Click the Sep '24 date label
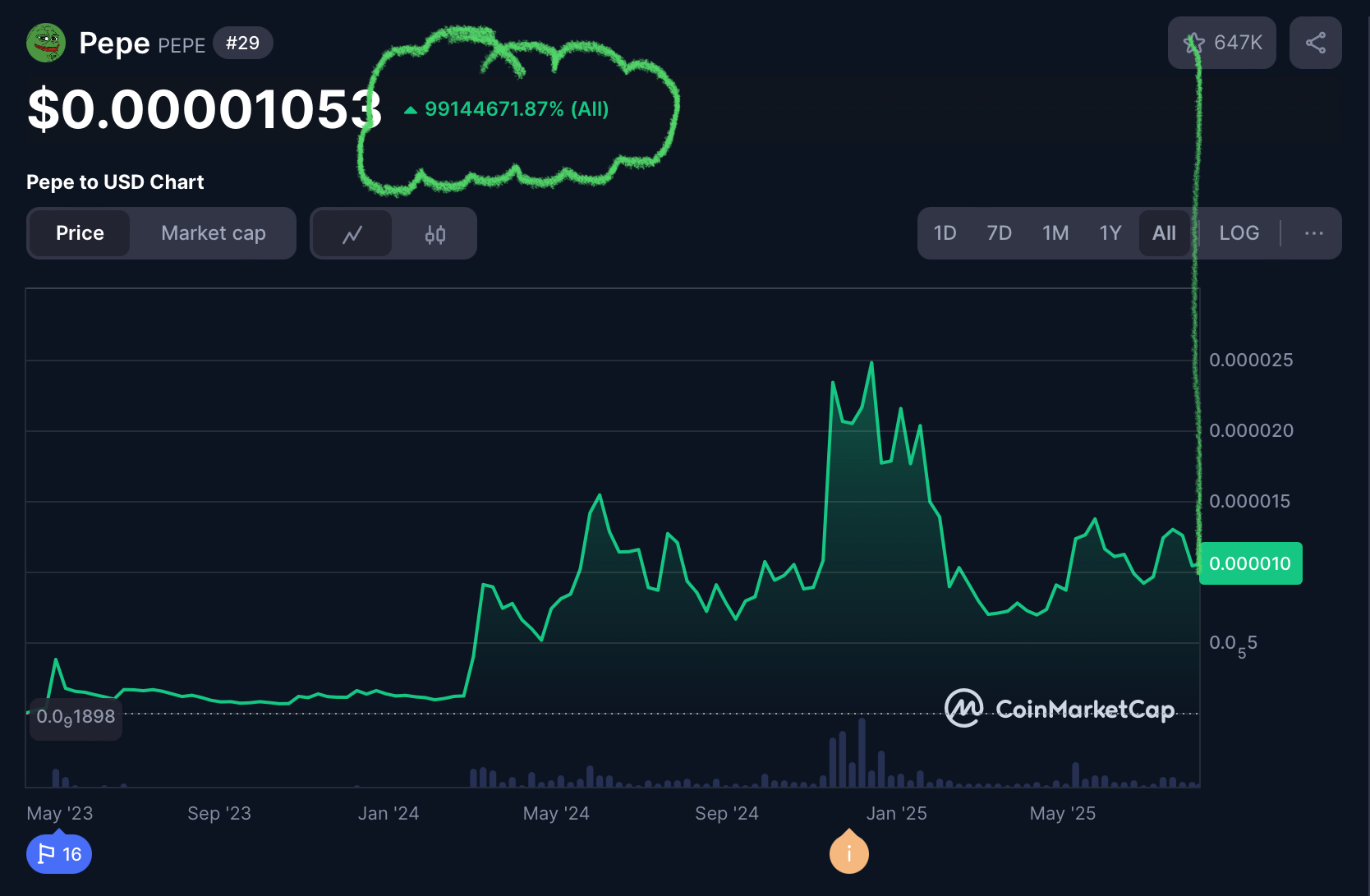The image size is (1370, 896). tap(727, 813)
